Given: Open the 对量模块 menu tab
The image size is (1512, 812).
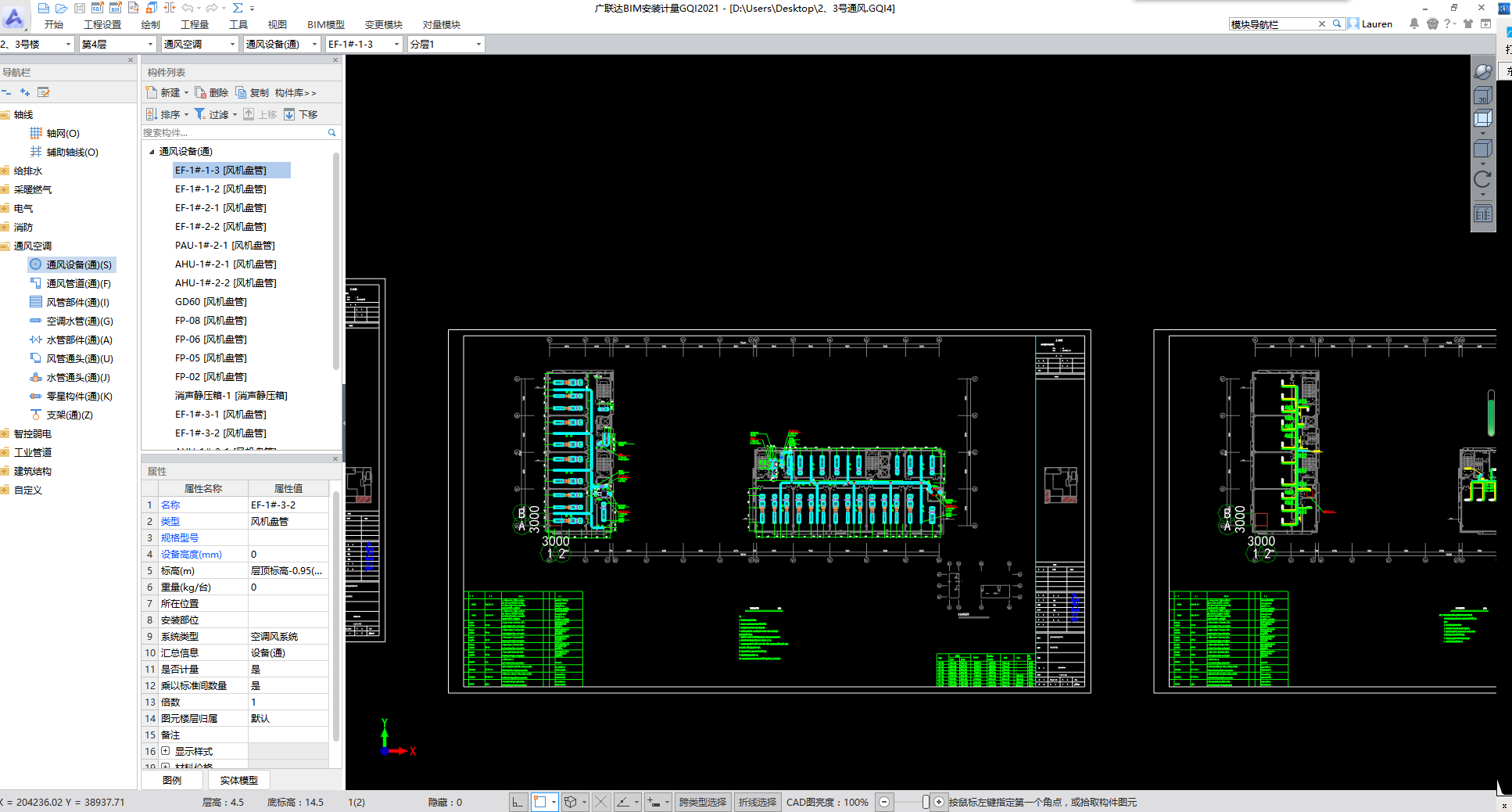Looking at the screenshot, I should 442,25.
